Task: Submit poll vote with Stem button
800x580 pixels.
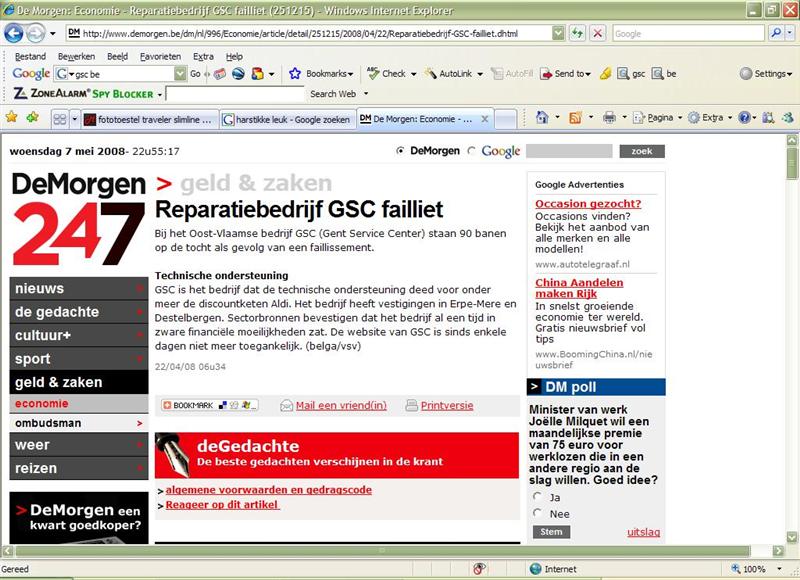Action: tap(551, 532)
